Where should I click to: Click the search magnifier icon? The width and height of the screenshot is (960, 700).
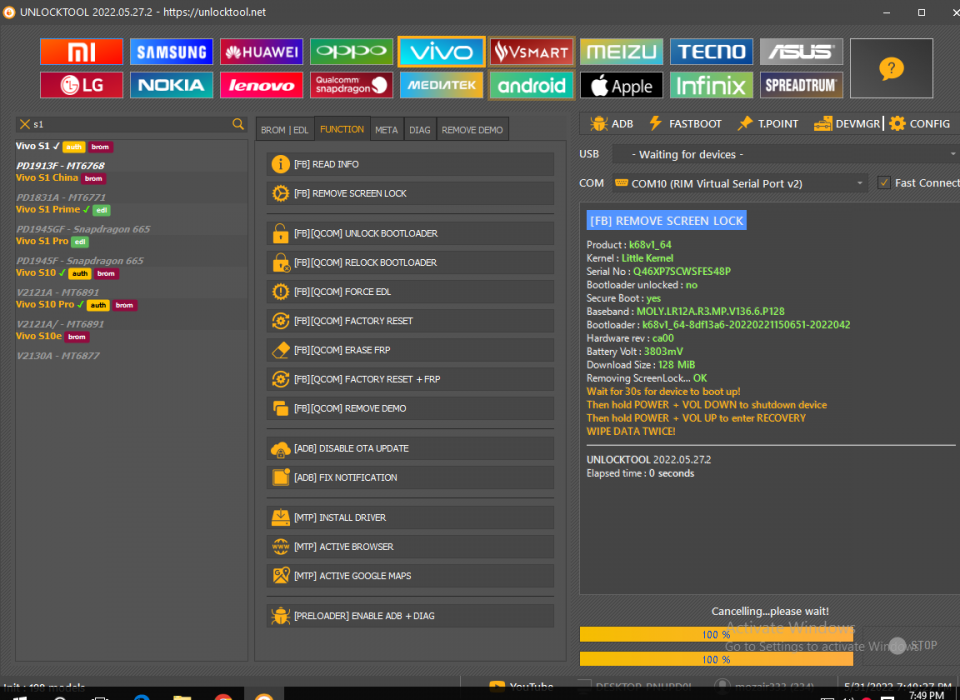pyautogui.click(x=238, y=124)
